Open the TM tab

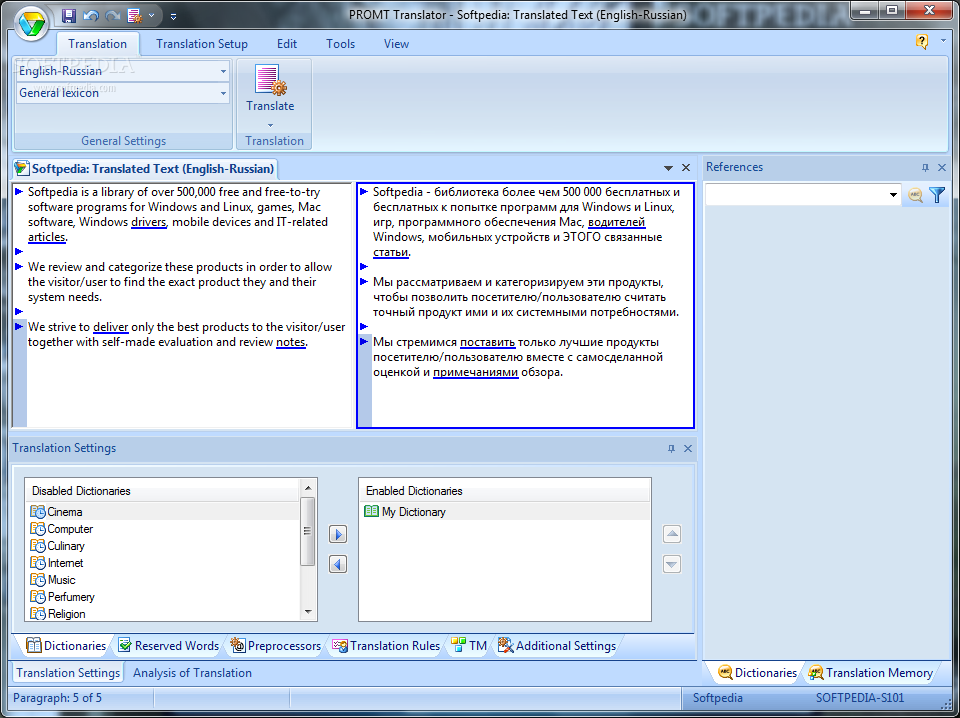point(469,646)
